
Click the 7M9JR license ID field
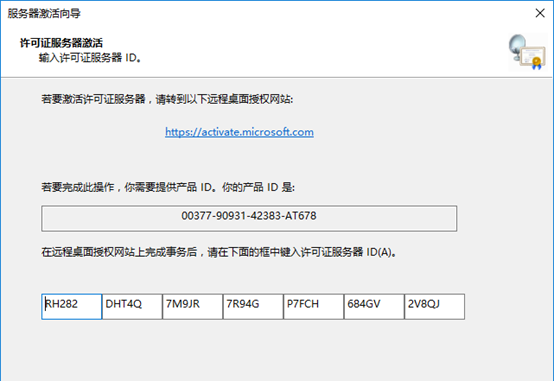pyautogui.click(x=193, y=306)
